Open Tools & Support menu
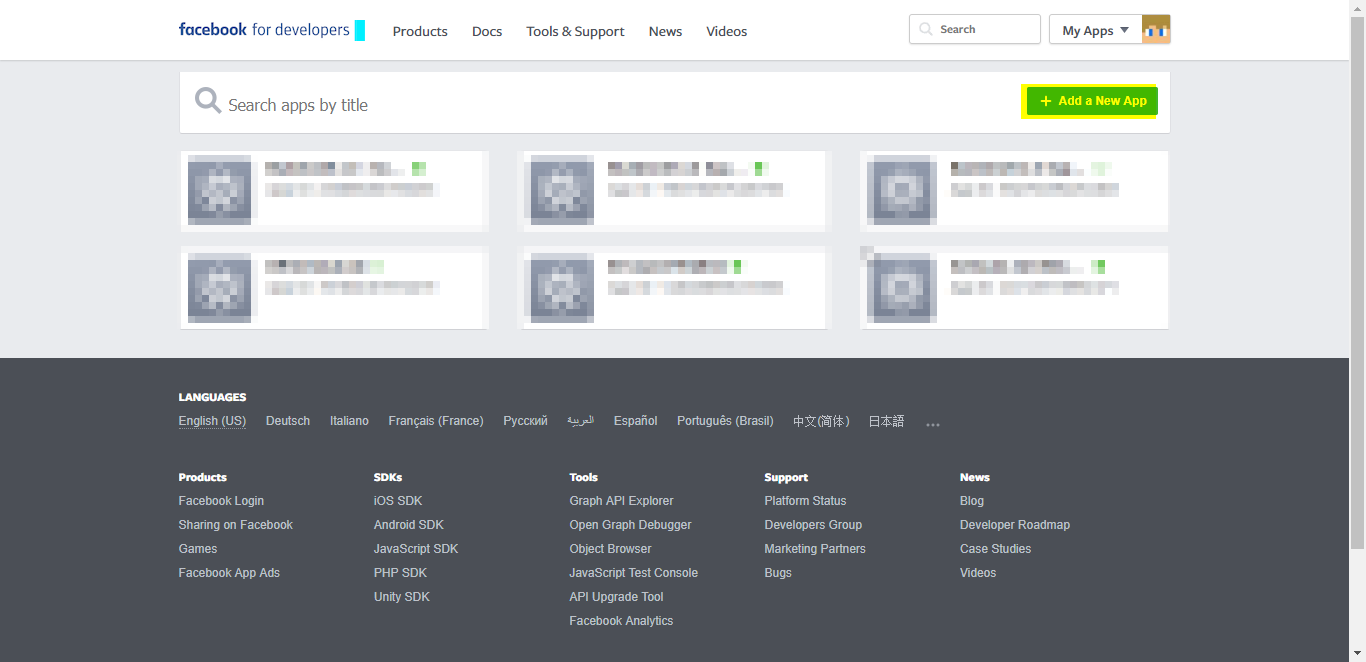 [x=575, y=31]
